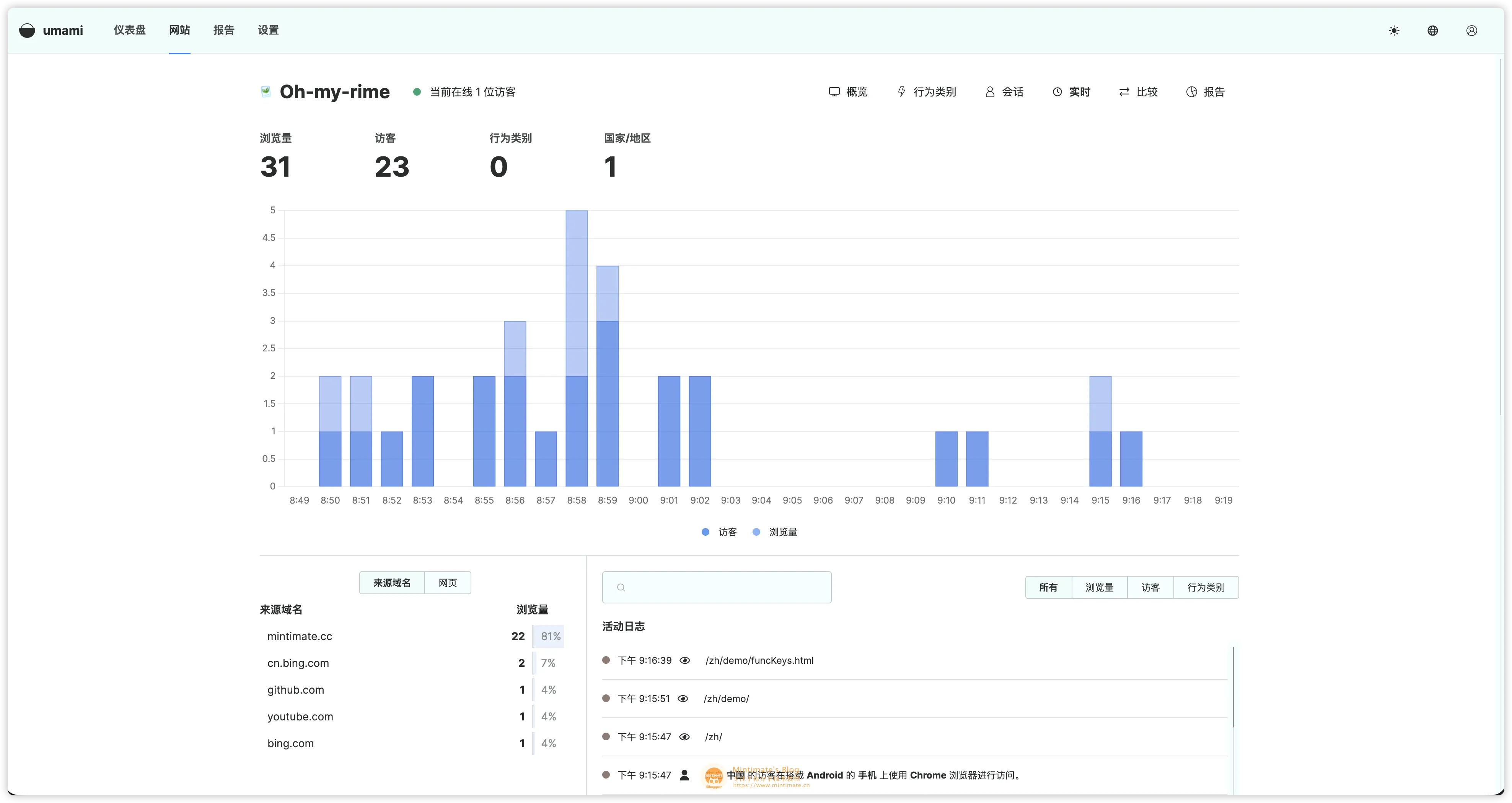Open 比较 compare via arrows icon
The image size is (1512, 803).
click(x=1124, y=92)
